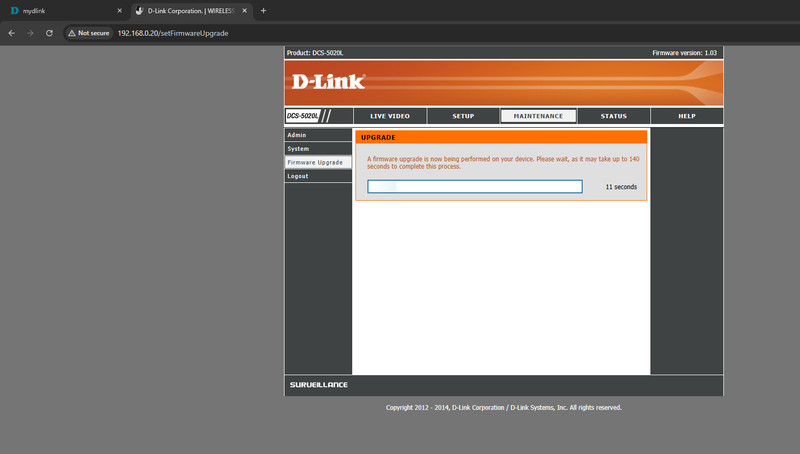Click the Not secure warning badge
This screenshot has width=800, height=454.
coord(89,33)
